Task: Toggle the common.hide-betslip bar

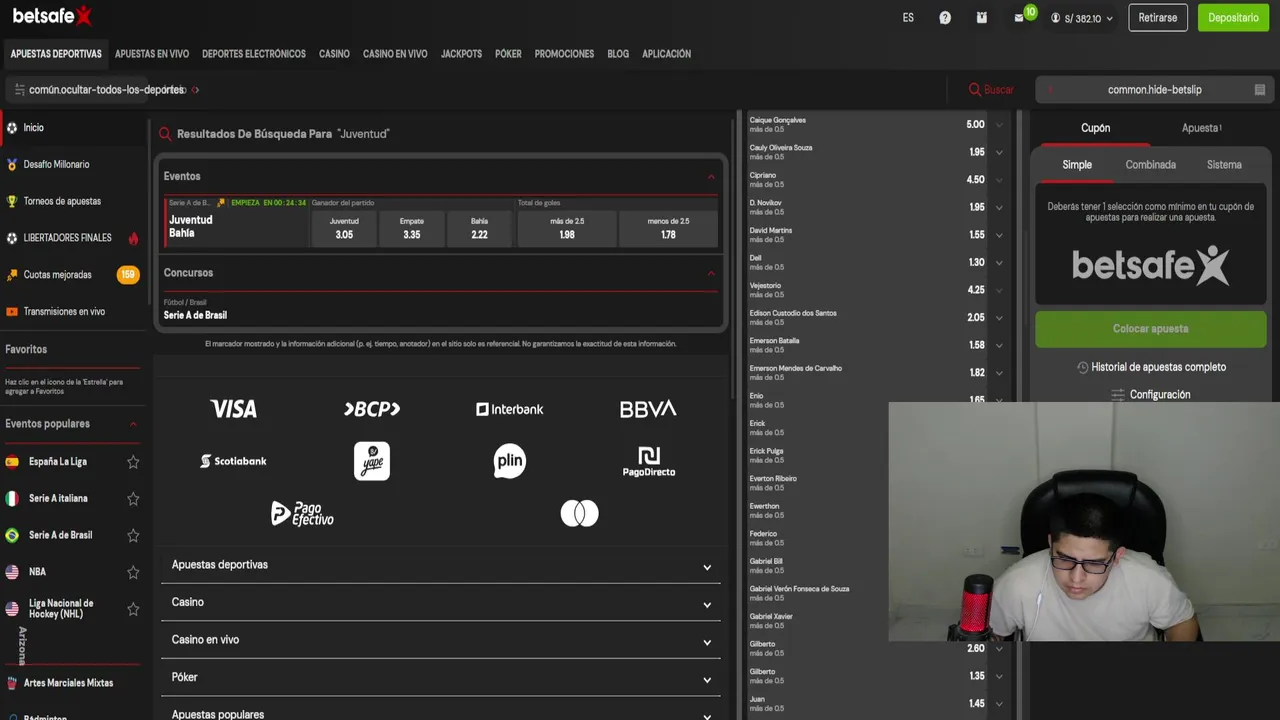Action: coord(1153,90)
